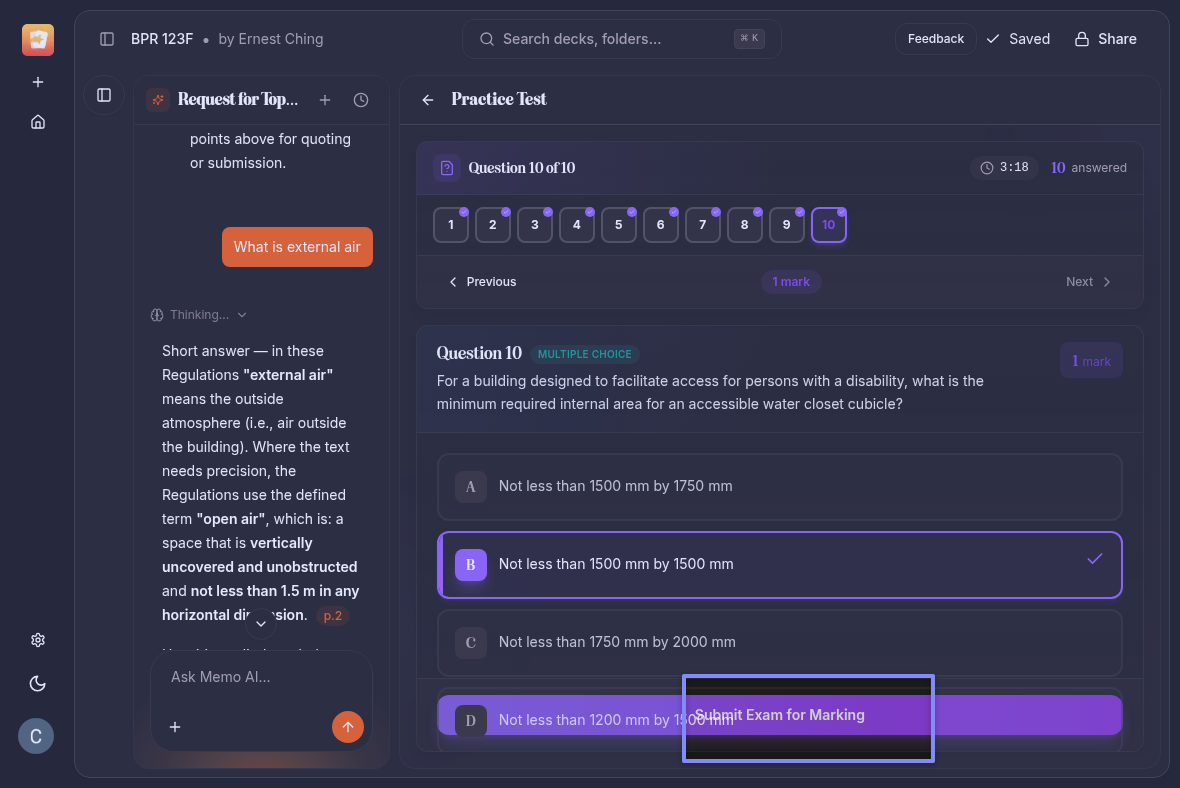1180x788 pixels.
Task: Click back arrow beside Practice Test
Action: point(428,100)
